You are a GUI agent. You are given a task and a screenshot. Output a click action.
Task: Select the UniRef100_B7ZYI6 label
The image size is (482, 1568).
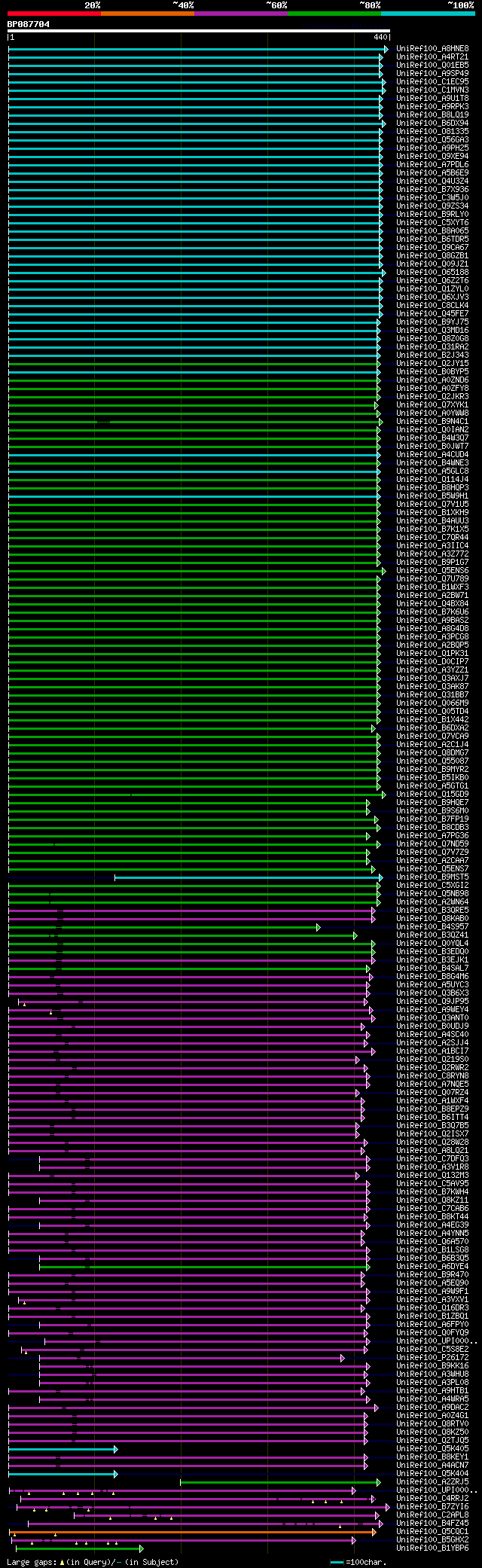coord(432,1506)
